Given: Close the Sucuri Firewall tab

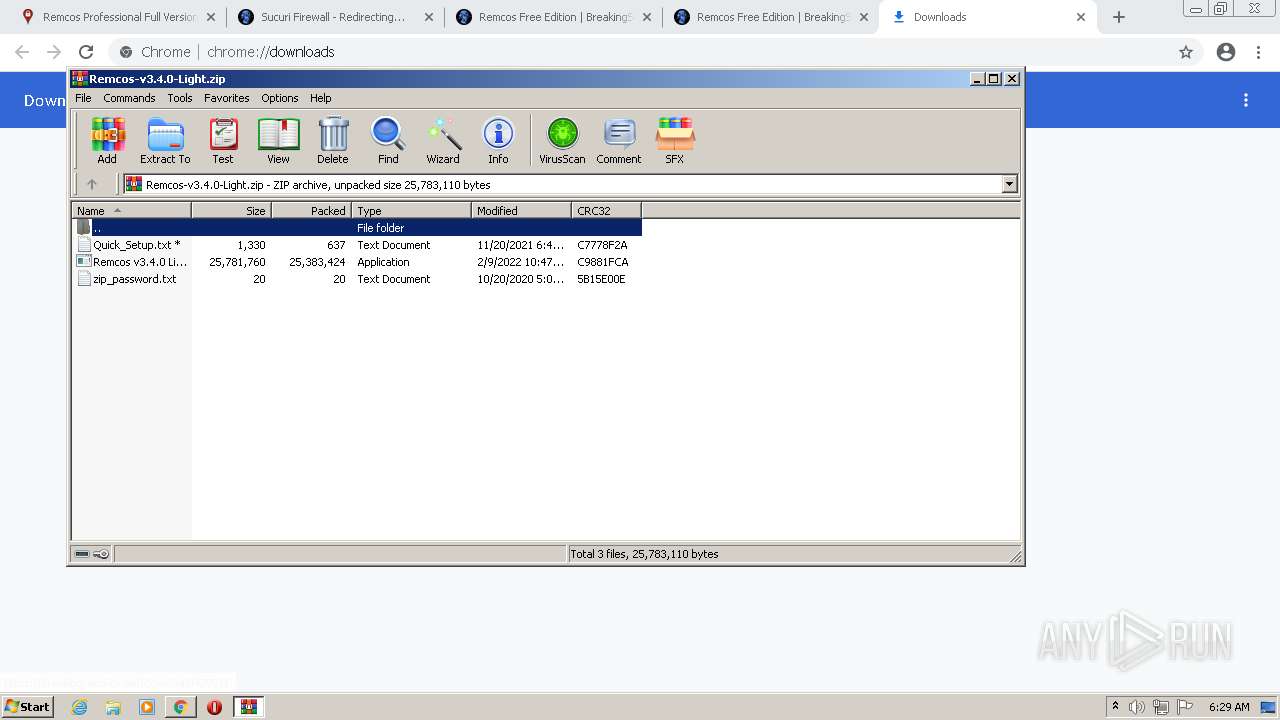Looking at the screenshot, I should [428, 17].
